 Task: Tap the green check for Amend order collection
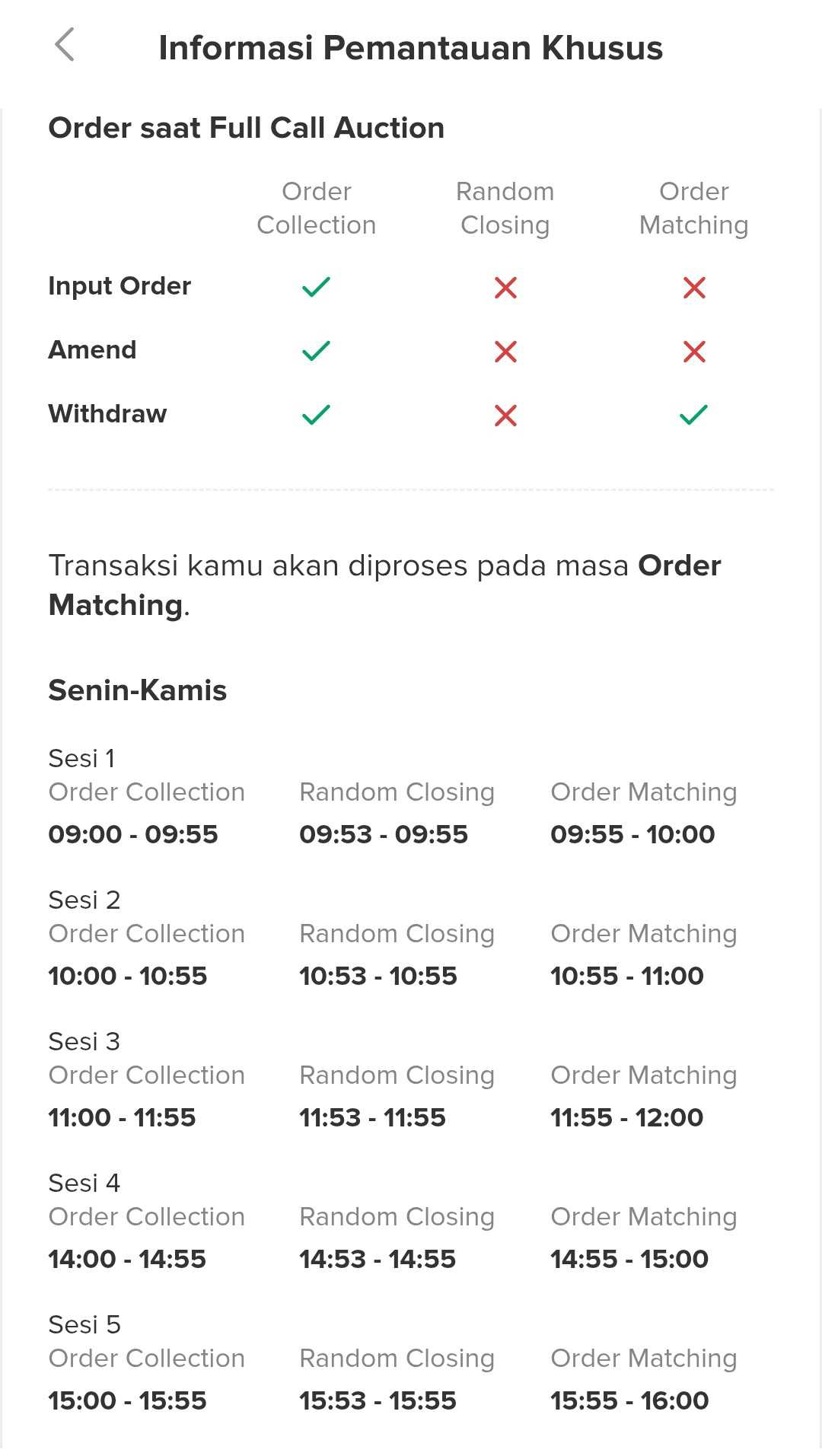[316, 351]
